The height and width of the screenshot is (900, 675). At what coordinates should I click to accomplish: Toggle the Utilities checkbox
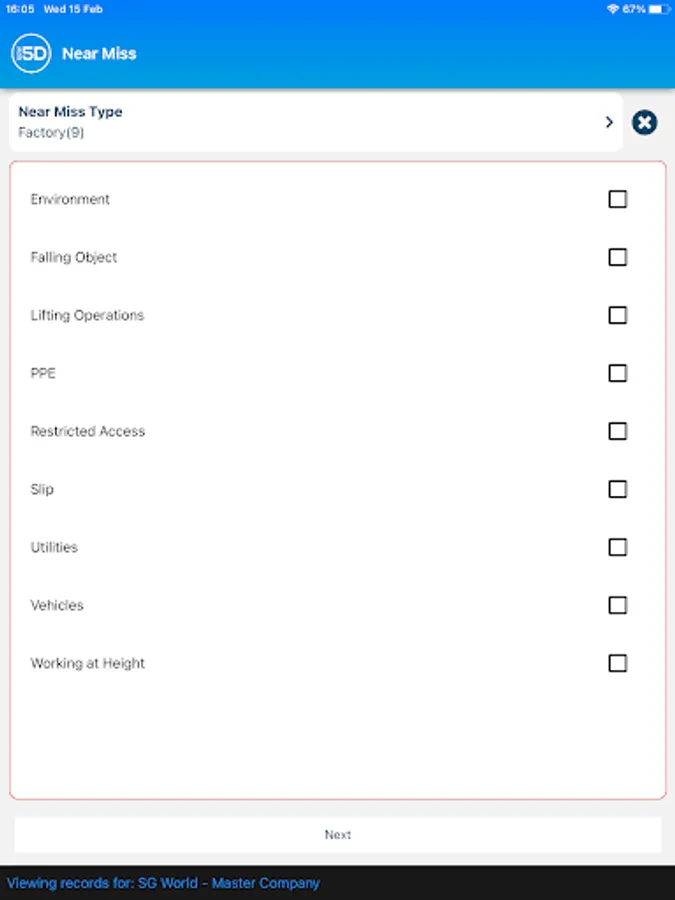(x=618, y=547)
